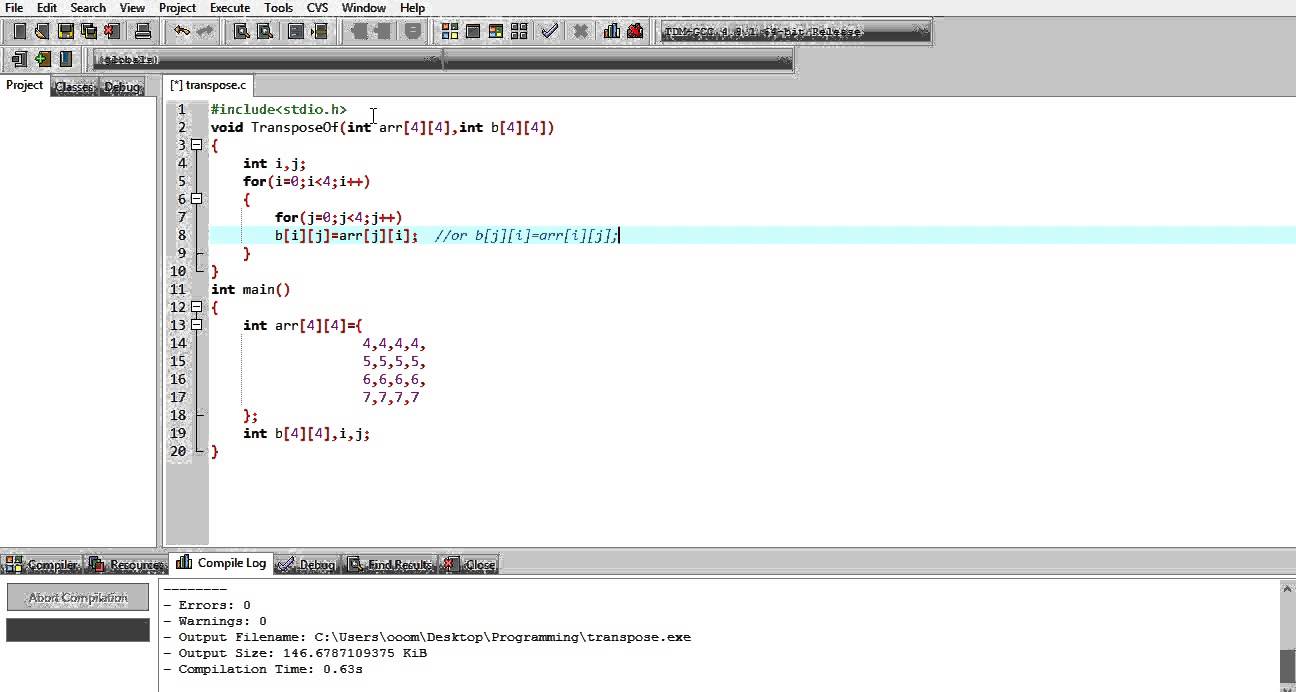Open the Window menu

[364, 7]
